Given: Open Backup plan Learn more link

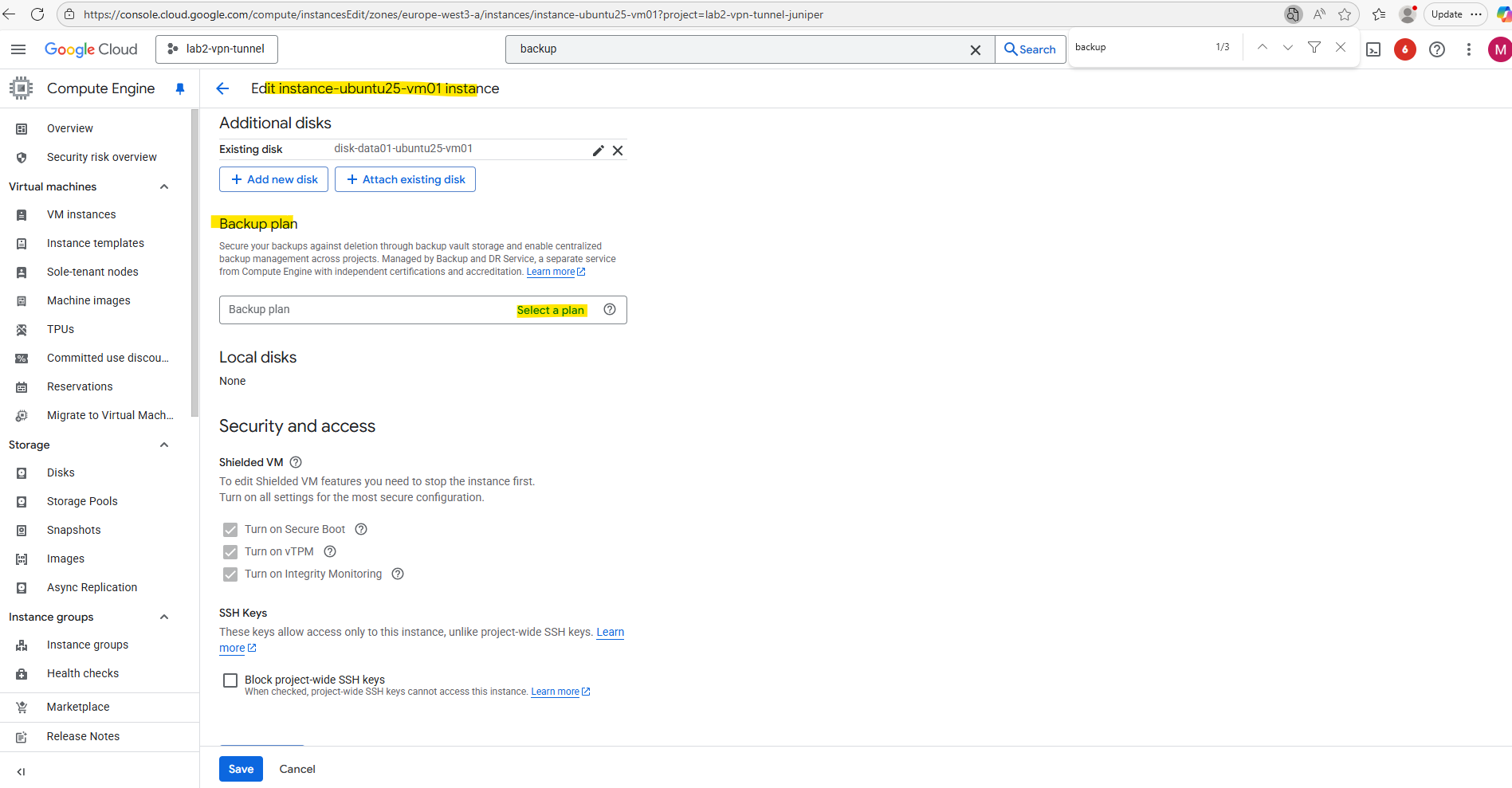Looking at the screenshot, I should point(556,272).
